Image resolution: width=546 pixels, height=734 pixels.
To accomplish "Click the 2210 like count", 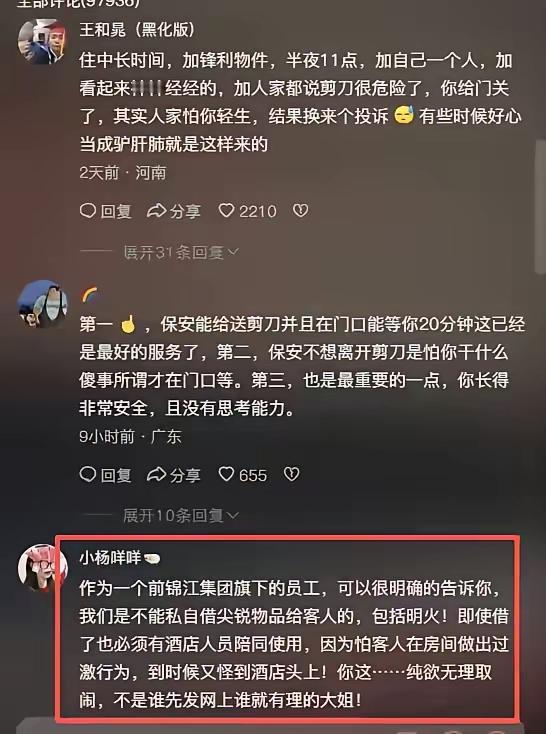I will [x=258, y=212].
